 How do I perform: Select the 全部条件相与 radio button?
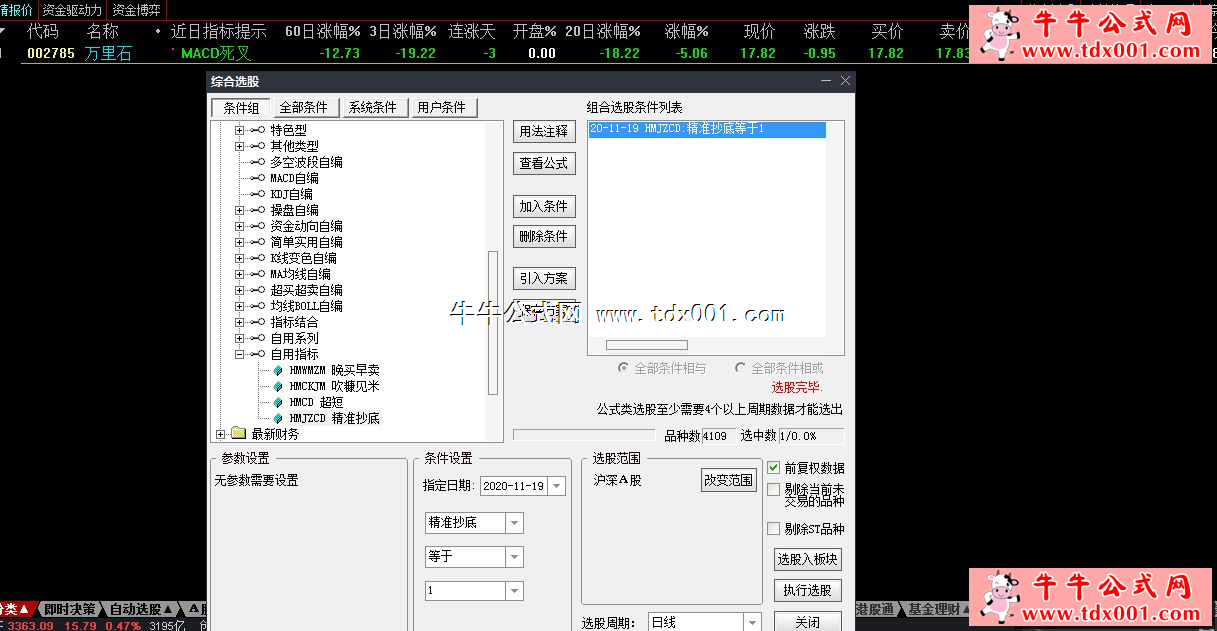click(624, 368)
